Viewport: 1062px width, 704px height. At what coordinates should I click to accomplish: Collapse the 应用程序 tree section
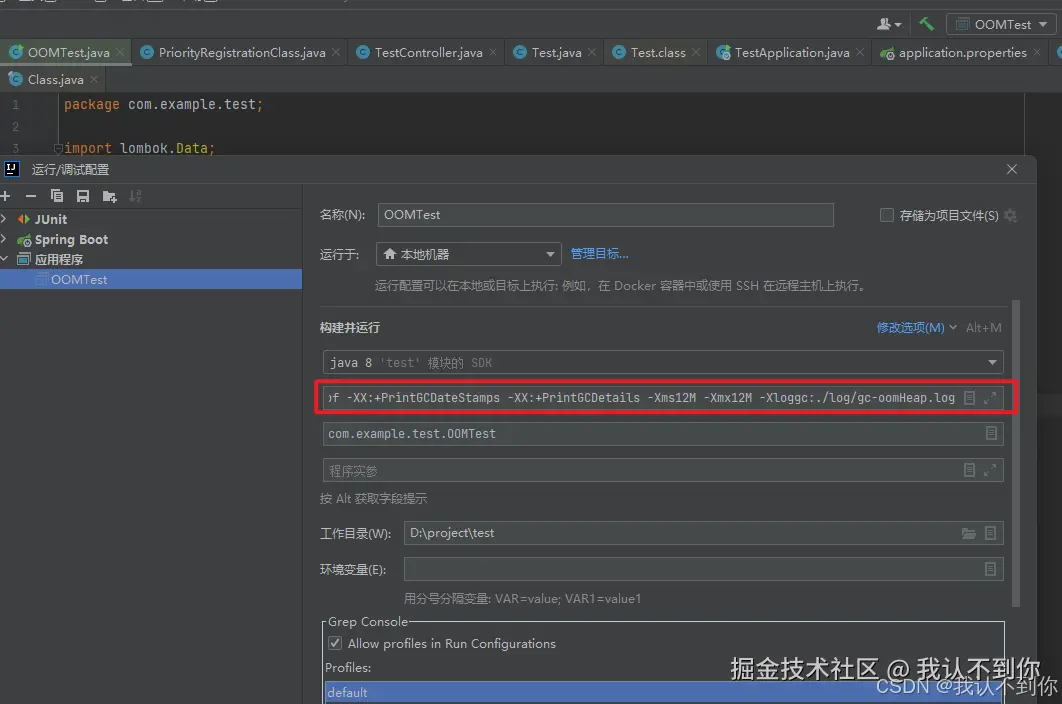click(7, 259)
